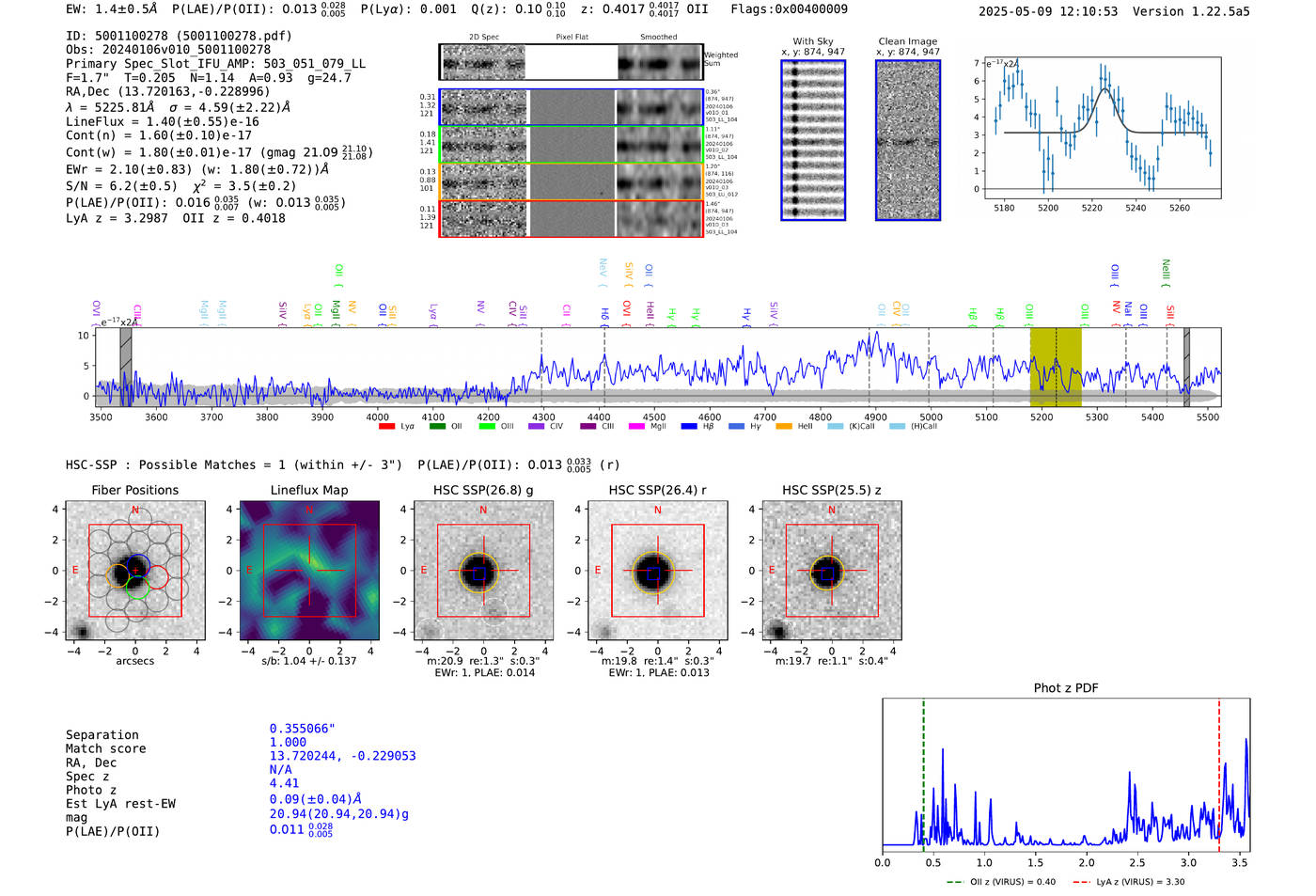The height and width of the screenshot is (896, 1316).
Task: Click the blue RA, Dec match coordinates
Action: click(342, 756)
